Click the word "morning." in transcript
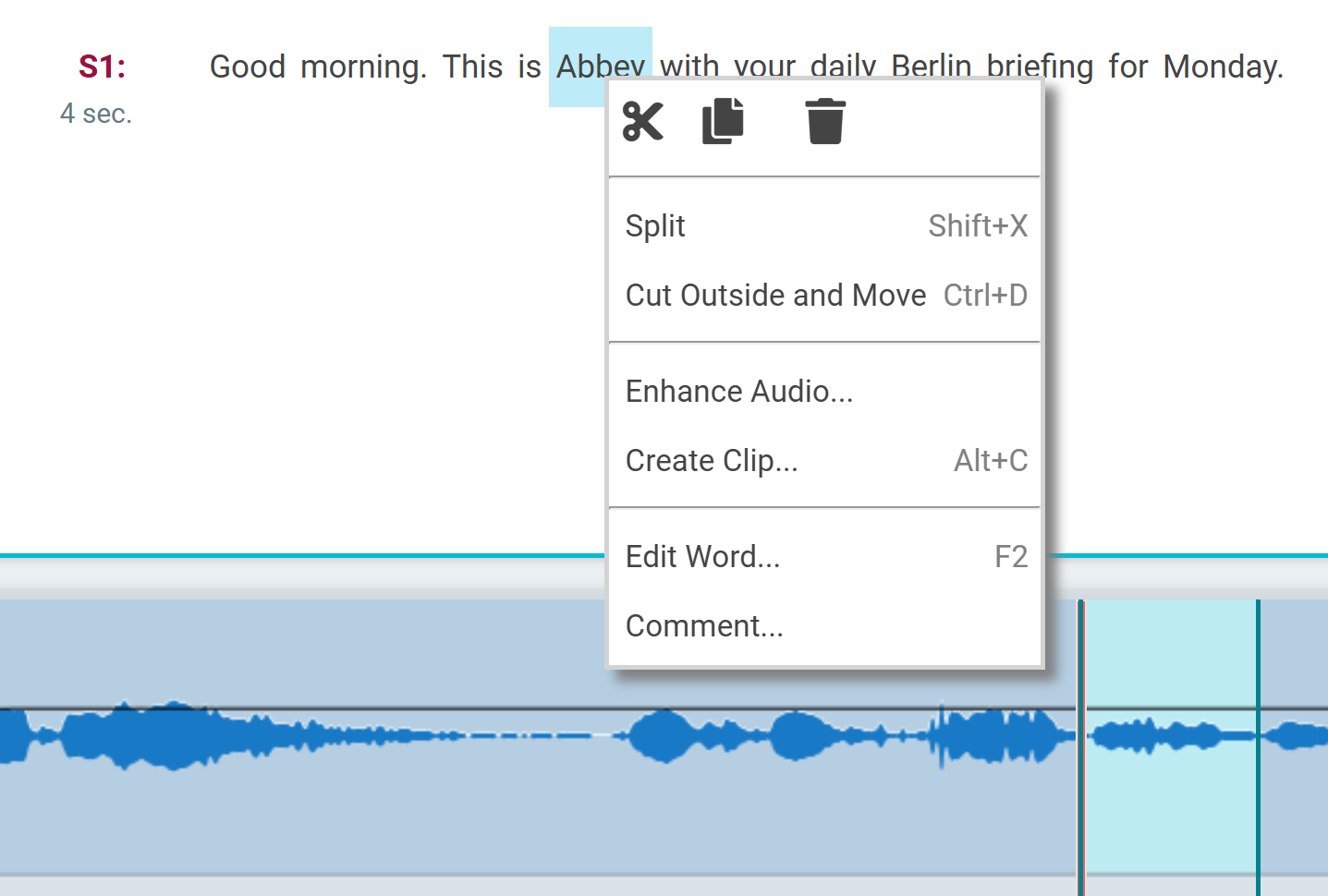Image resolution: width=1328 pixels, height=896 pixels. click(363, 67)
